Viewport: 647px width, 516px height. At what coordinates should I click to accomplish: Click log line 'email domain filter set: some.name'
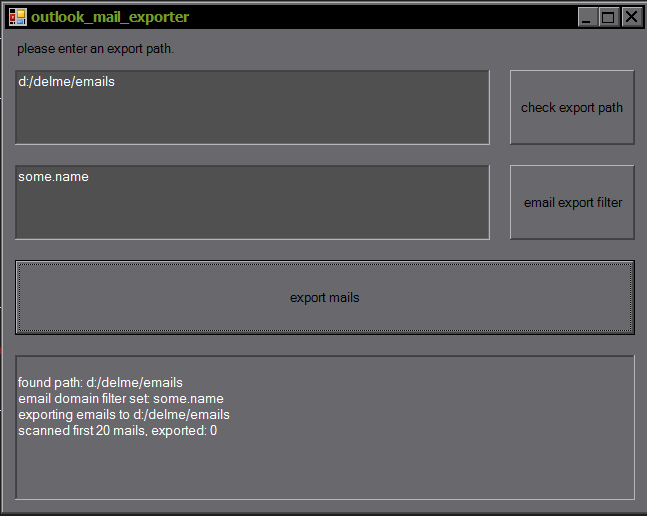click(x=121, y=398)
